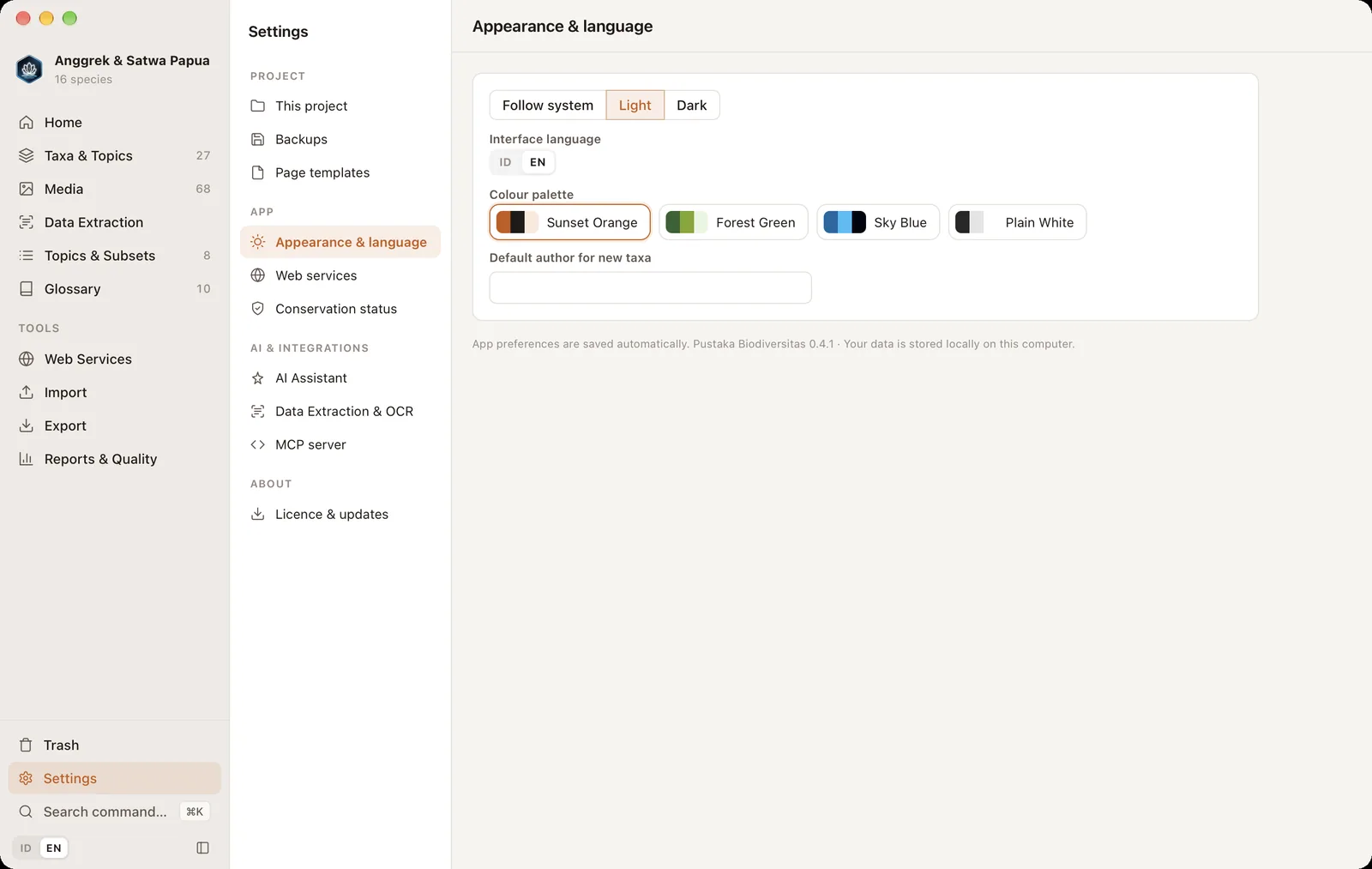Open the Search command palette
This screenshot has height=869, width=1372.
click(115, 812)
